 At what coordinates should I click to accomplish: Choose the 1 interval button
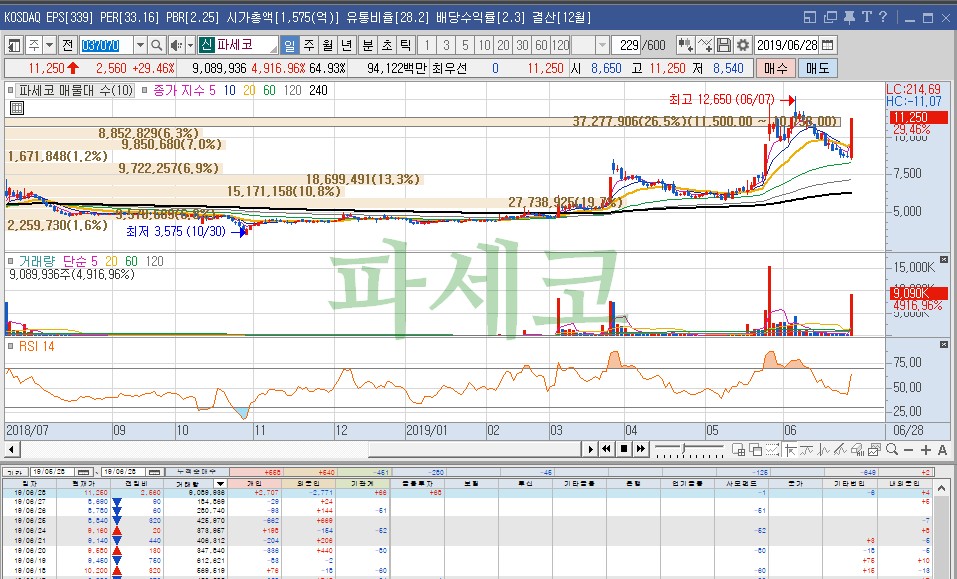click(x=427, y=45)
